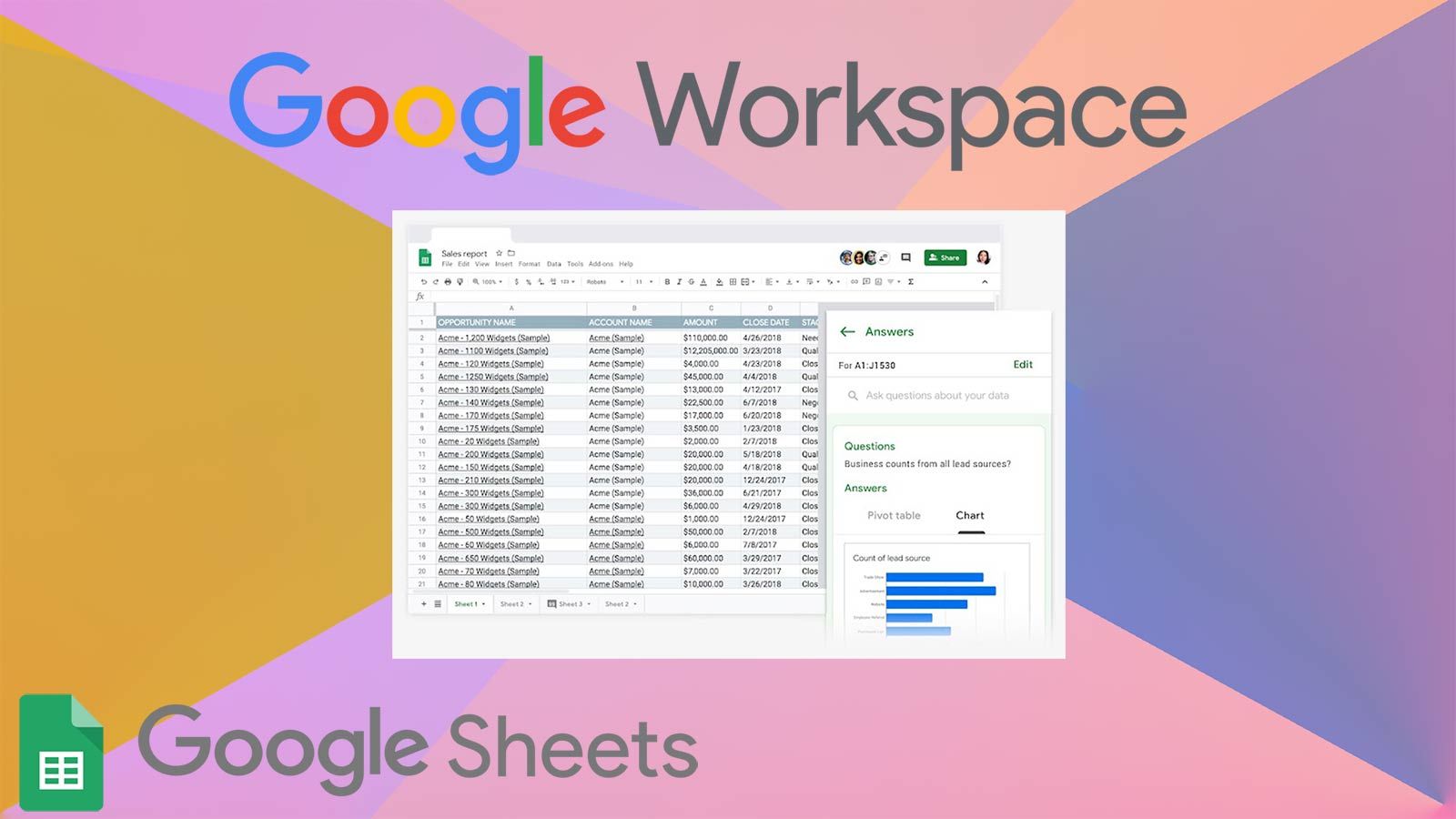The height and width of the screenshot is (819, 1456).
Task: Click the insert link icon
Action: (x=854, y=282)
